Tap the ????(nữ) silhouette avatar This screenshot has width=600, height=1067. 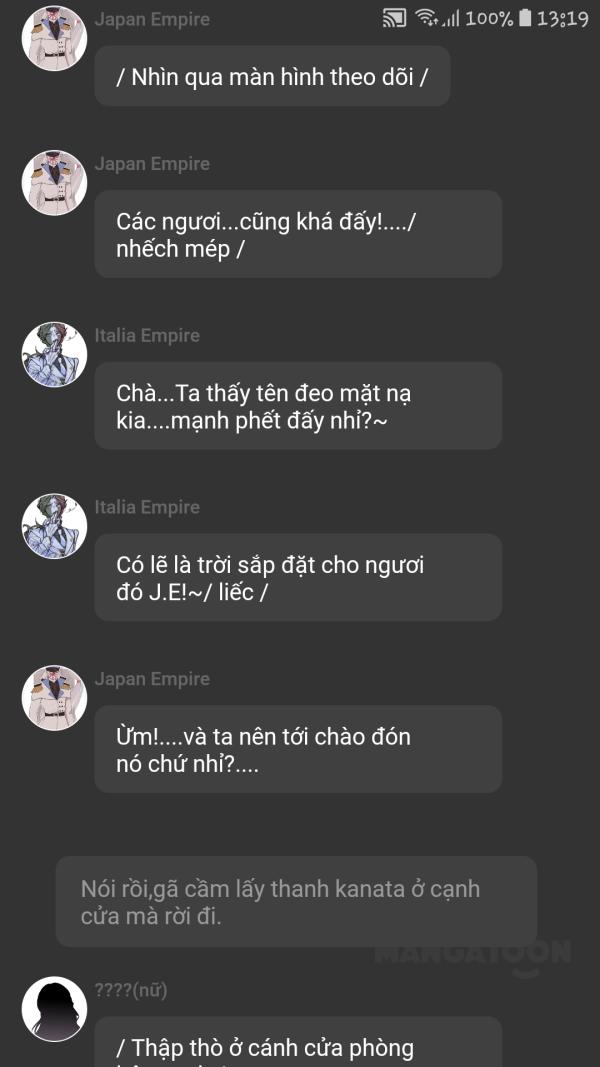click(54, 1009)
